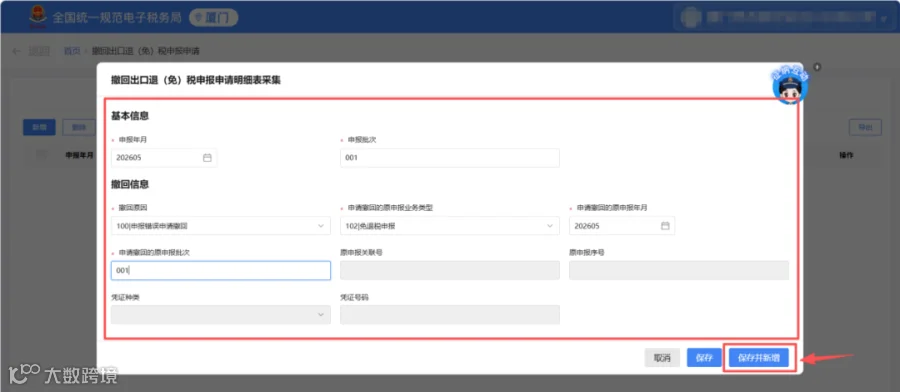This screenshot has height=392, width=900.
Task: Open calendar icon in 申请撤回的原申报年月 field
Action: 665,226
